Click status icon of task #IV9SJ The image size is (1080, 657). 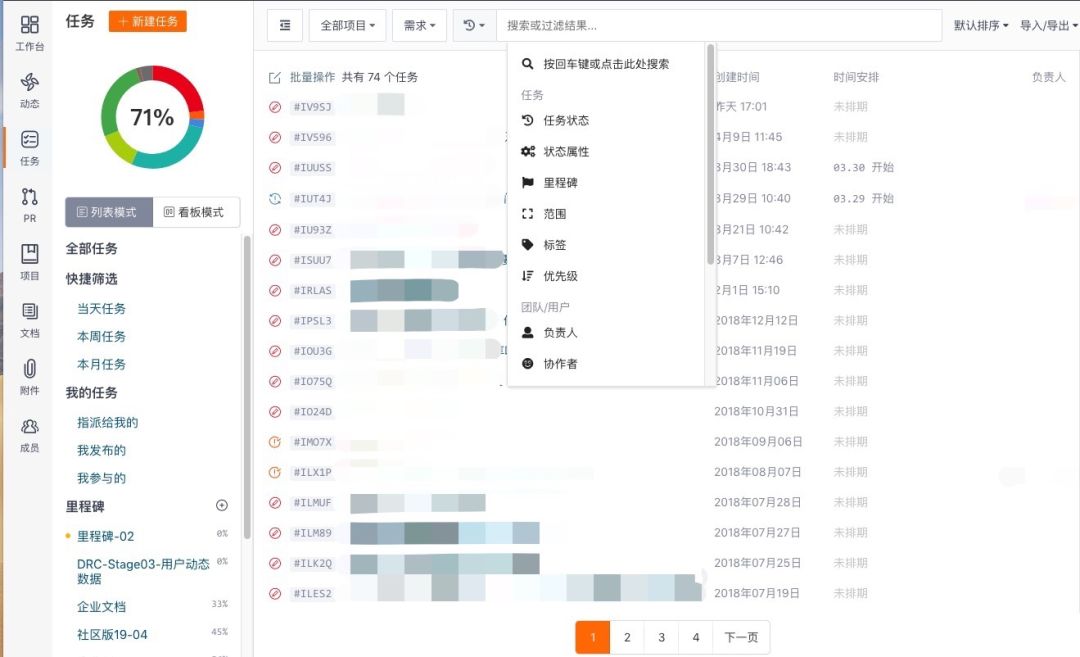(x=275, y=107)
